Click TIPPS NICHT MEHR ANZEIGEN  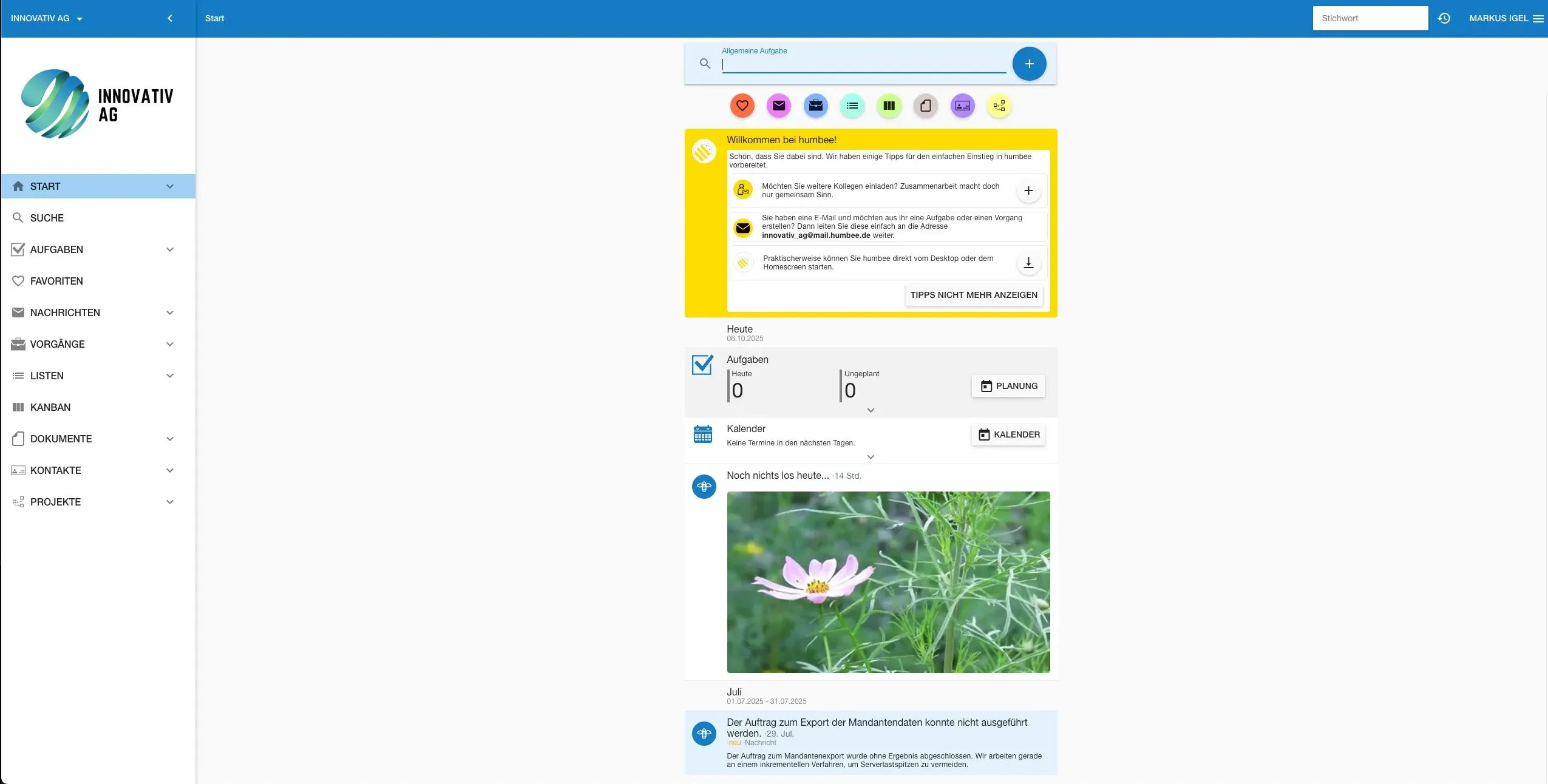pyautogui.click(x=973, y=295)
